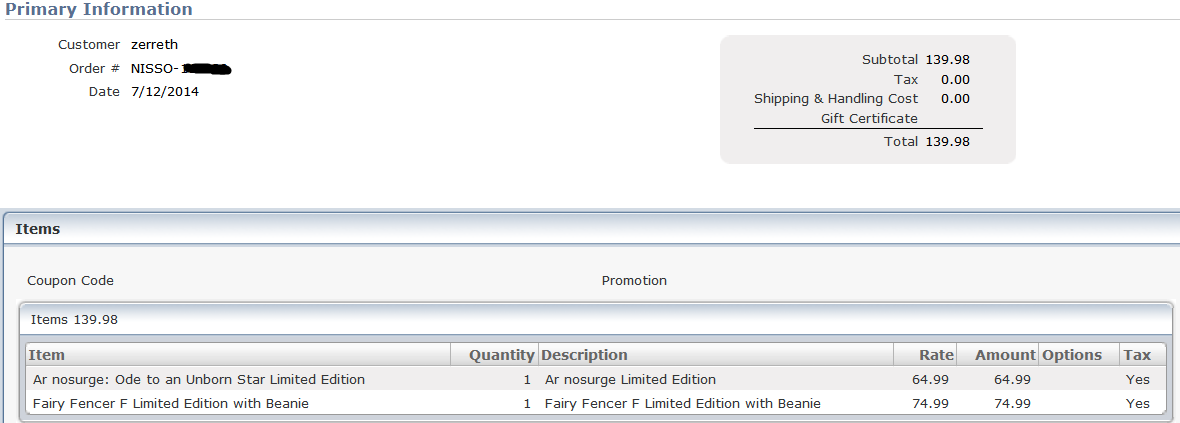Click the Subtotal value in summary box
This screenshot has width=1180, height=423.
coord(947,60)
